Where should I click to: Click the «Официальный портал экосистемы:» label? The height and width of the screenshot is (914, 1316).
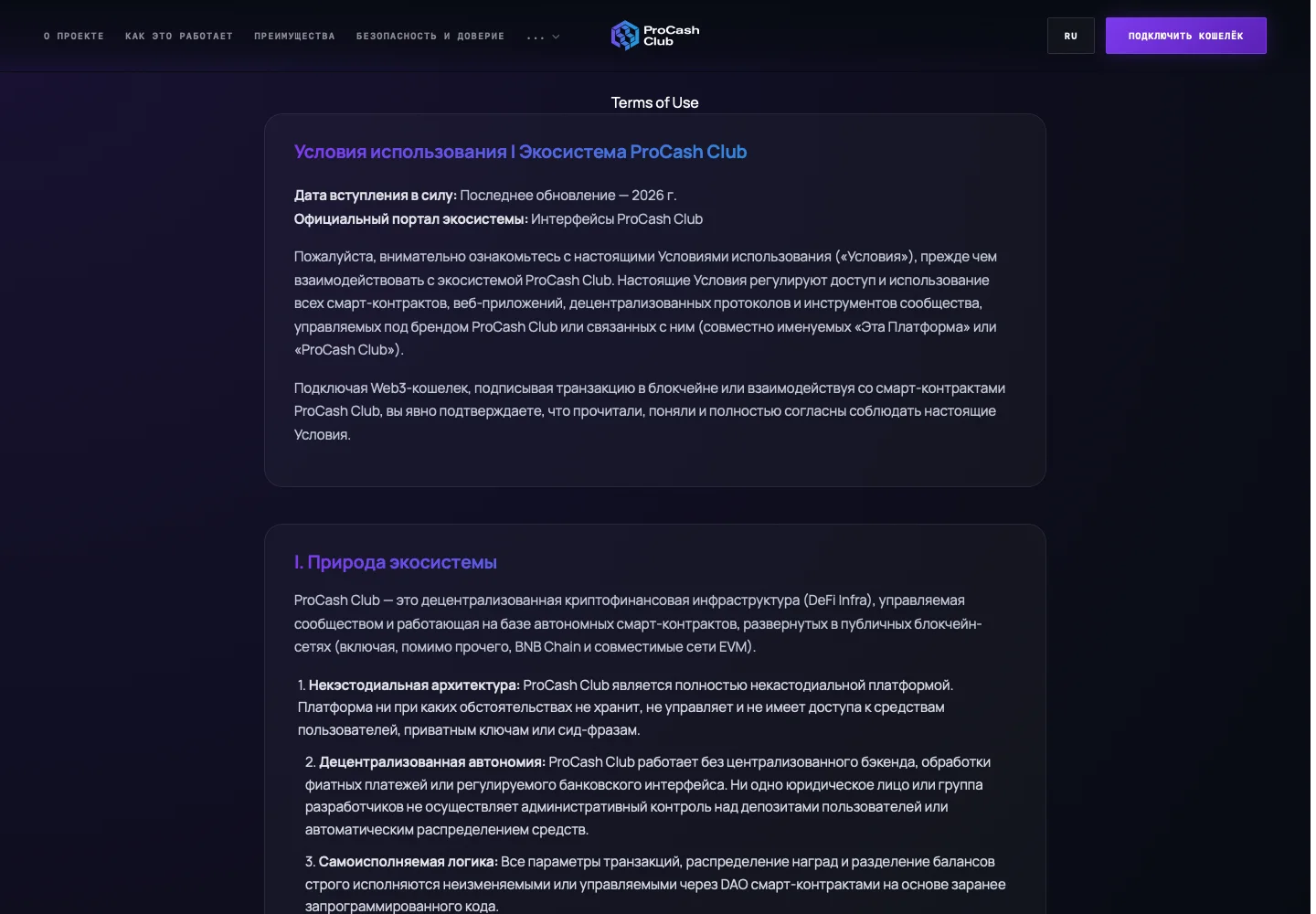click(410, 219)
